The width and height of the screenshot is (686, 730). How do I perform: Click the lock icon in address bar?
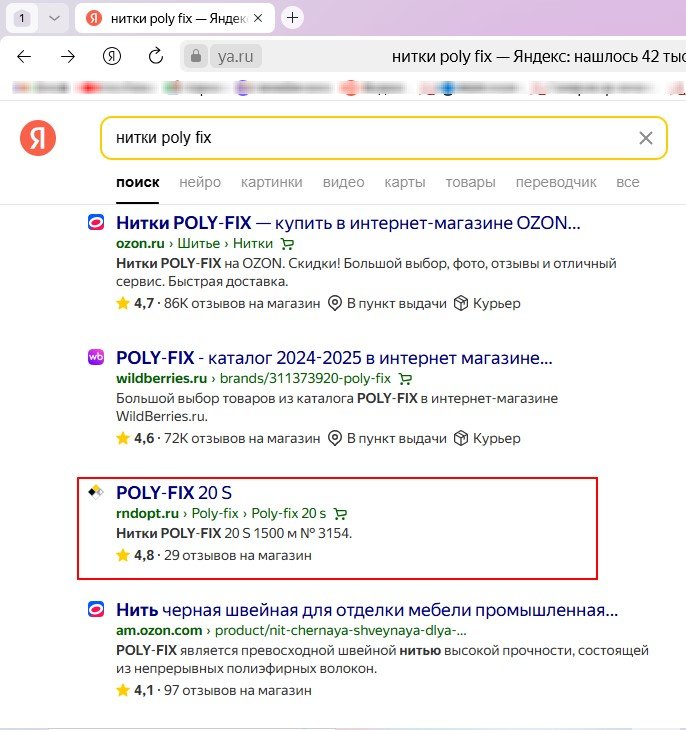197,56
